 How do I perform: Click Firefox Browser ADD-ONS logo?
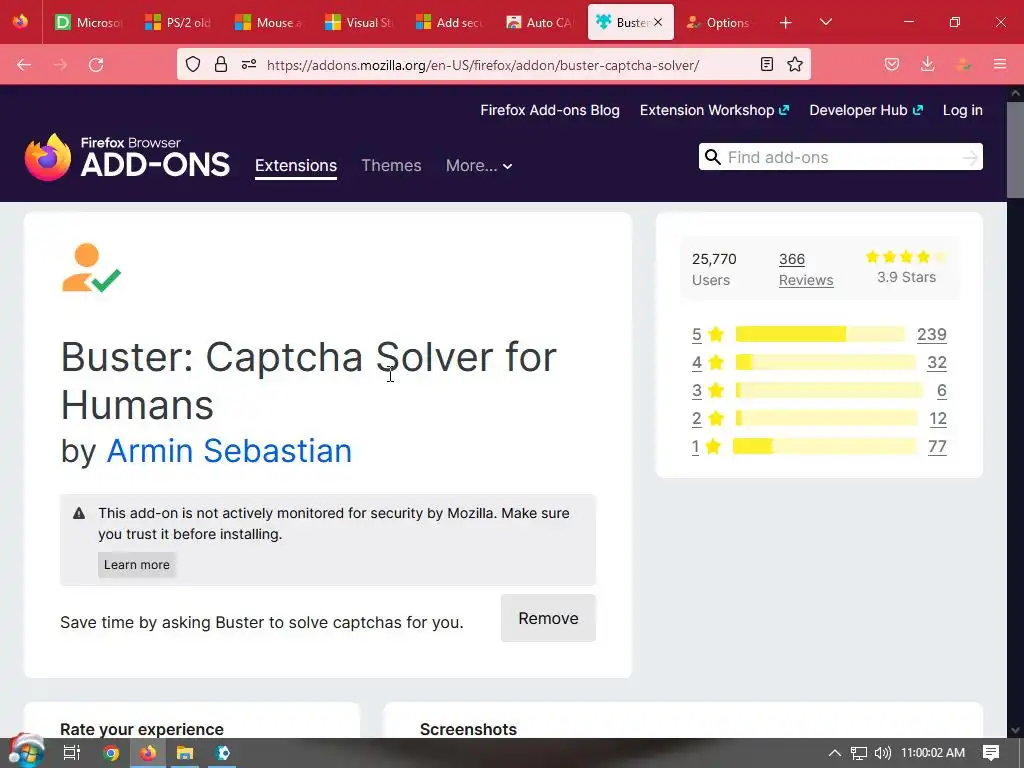[127, 157]
